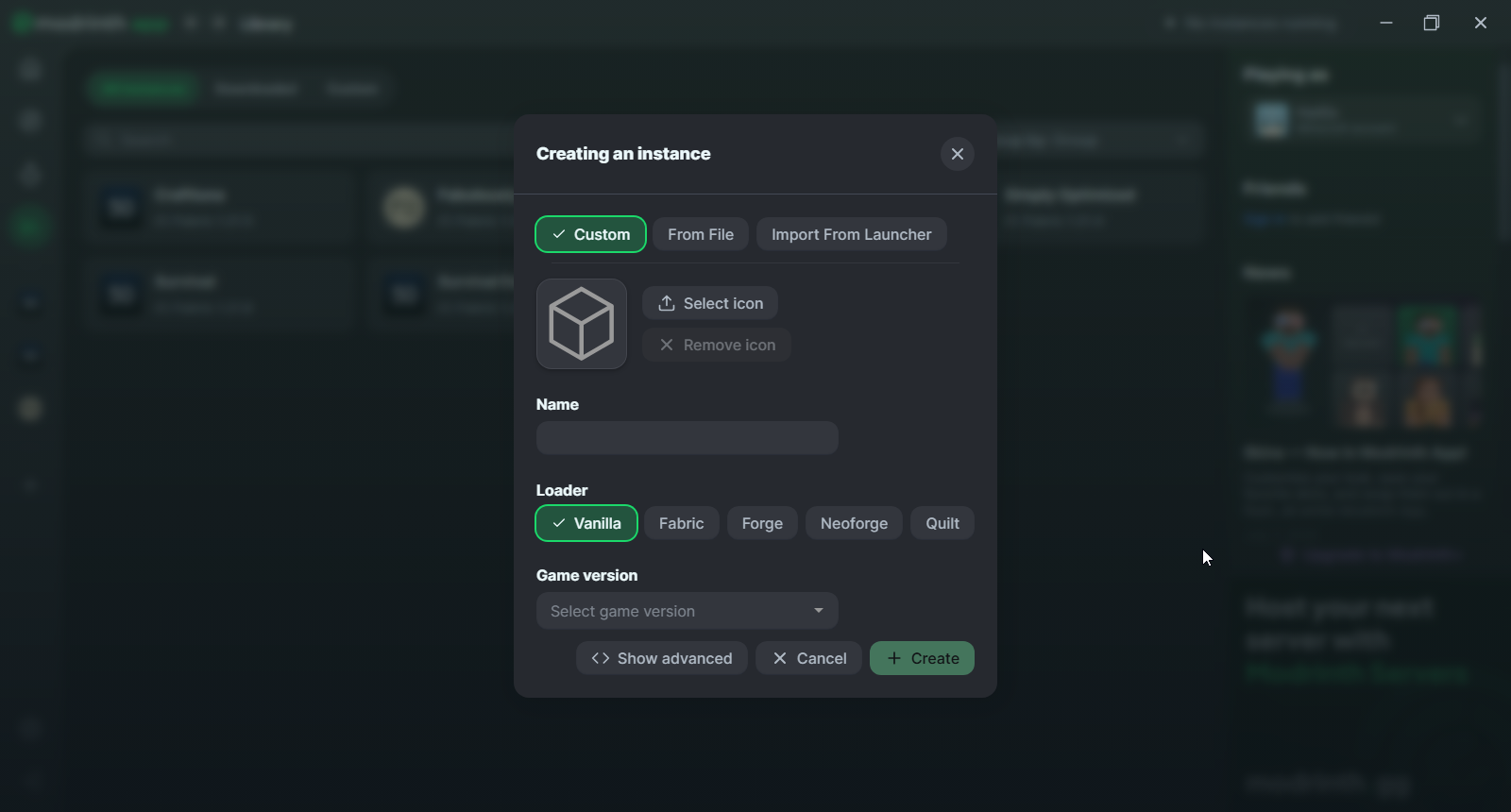Choose the Vanilla loader option
The width and height of the screenshot is (1511, 812).
click(x=586, y=523)
